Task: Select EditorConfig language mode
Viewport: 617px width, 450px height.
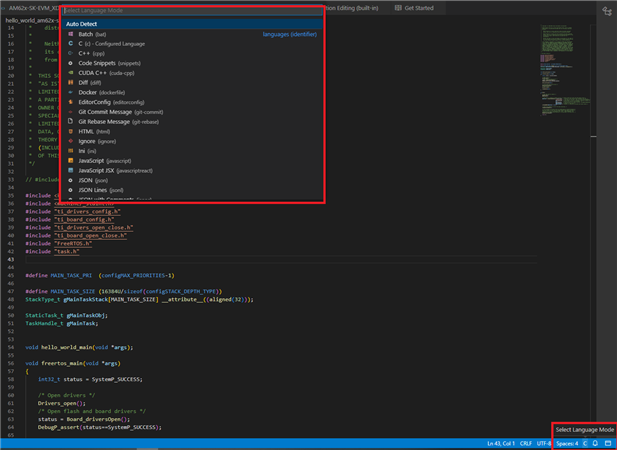Action: [x=192, y=102]
